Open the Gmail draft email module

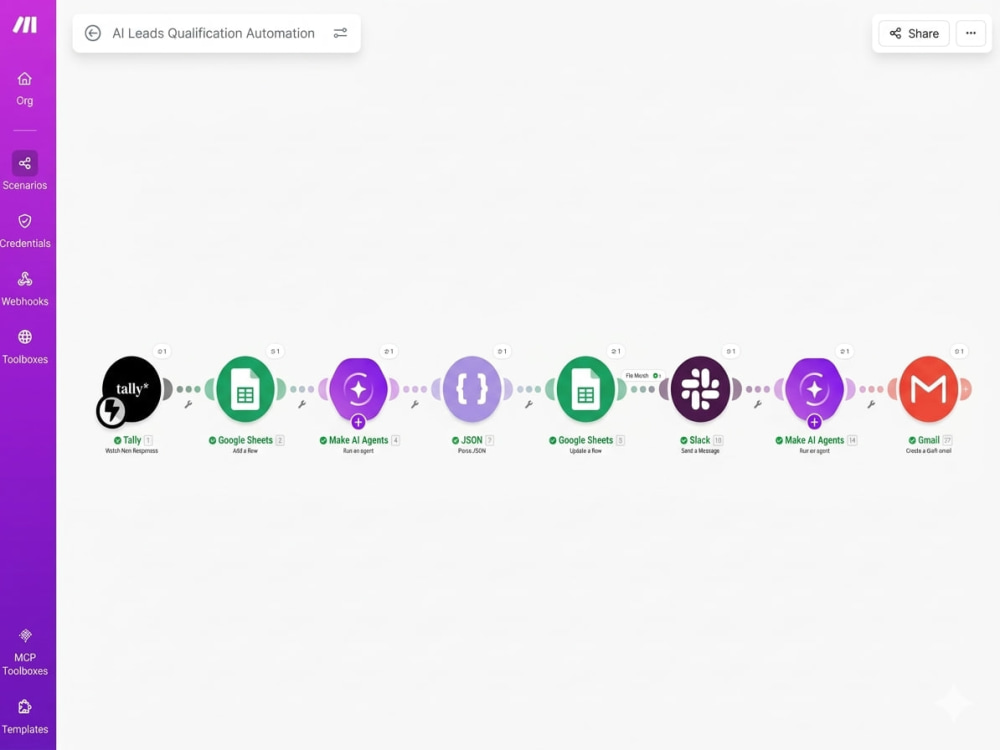929,388
